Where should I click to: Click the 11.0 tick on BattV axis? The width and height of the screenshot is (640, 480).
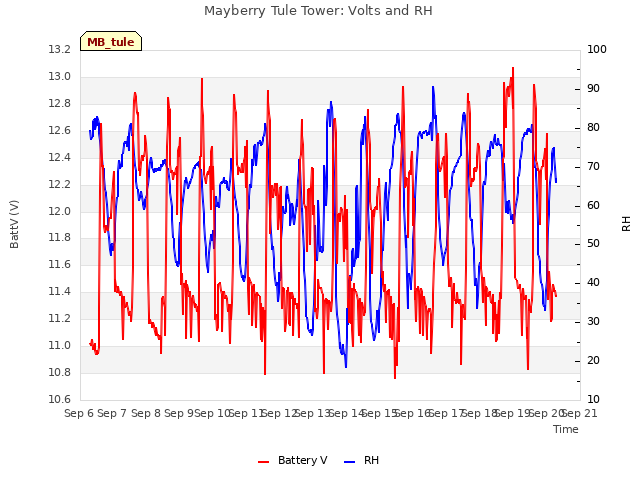(x=60, y=345)
